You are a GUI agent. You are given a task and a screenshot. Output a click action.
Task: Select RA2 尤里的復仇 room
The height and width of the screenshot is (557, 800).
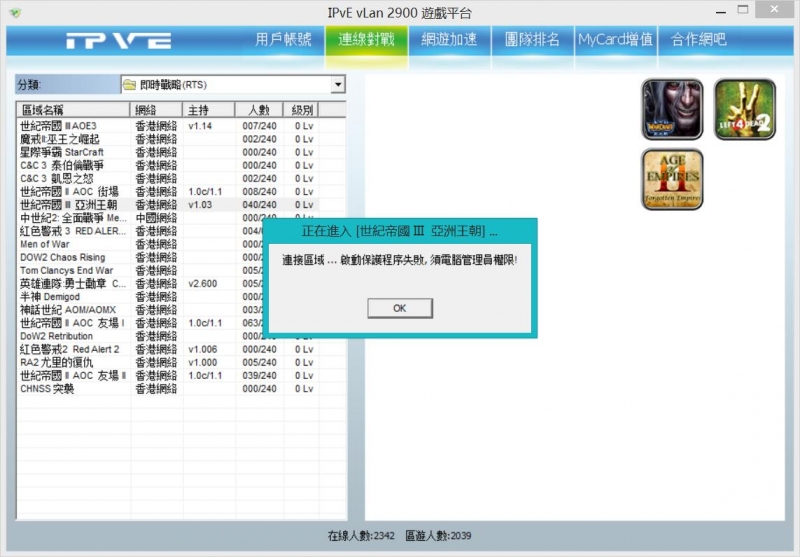[168, 363]
